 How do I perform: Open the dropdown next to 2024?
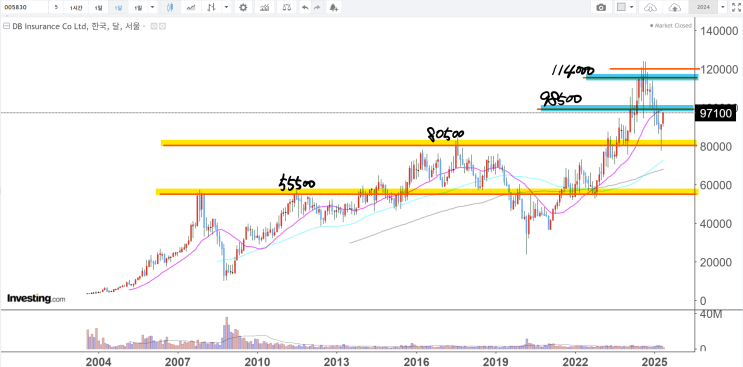coord(723,8)
